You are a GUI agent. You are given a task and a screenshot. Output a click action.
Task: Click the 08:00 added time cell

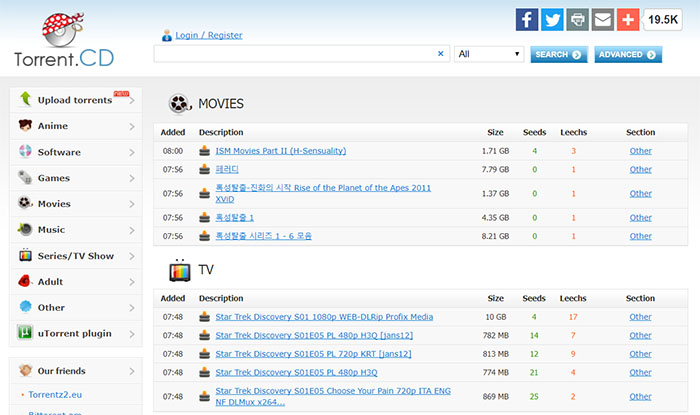click(173, 151)
